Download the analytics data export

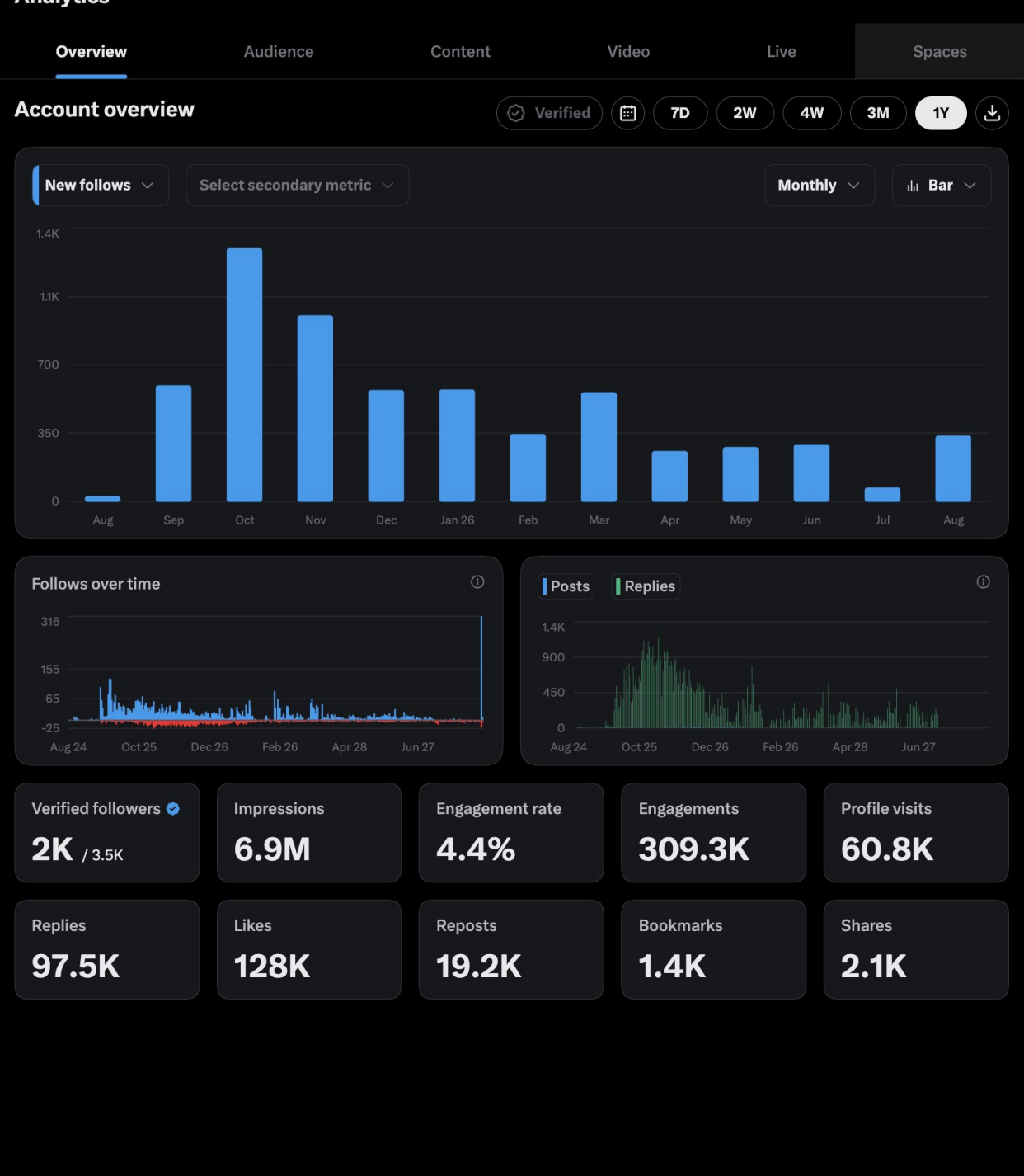pyautogui.click(x=992, y=113)
